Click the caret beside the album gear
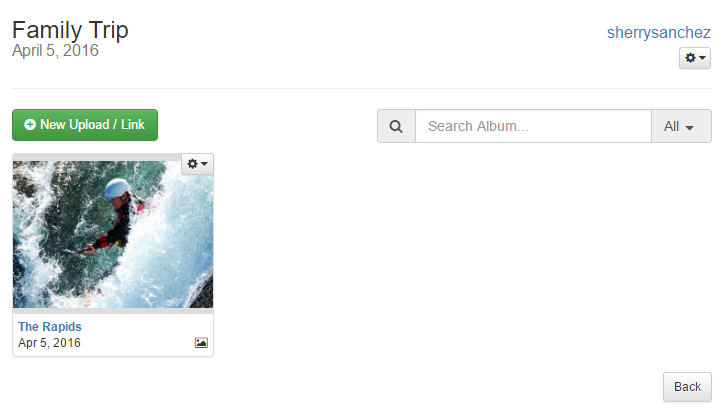The width and height of the screenshot is (726, 408). click(x=702, y=58)
